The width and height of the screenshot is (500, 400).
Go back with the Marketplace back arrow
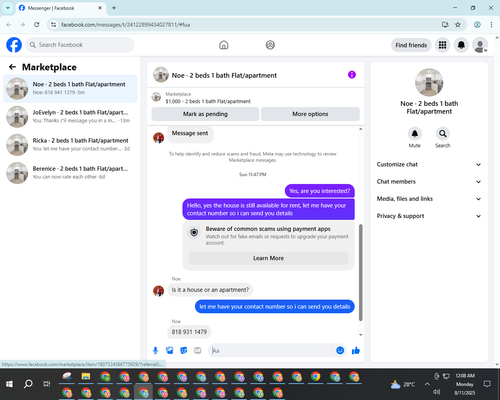tap(12, 67)
